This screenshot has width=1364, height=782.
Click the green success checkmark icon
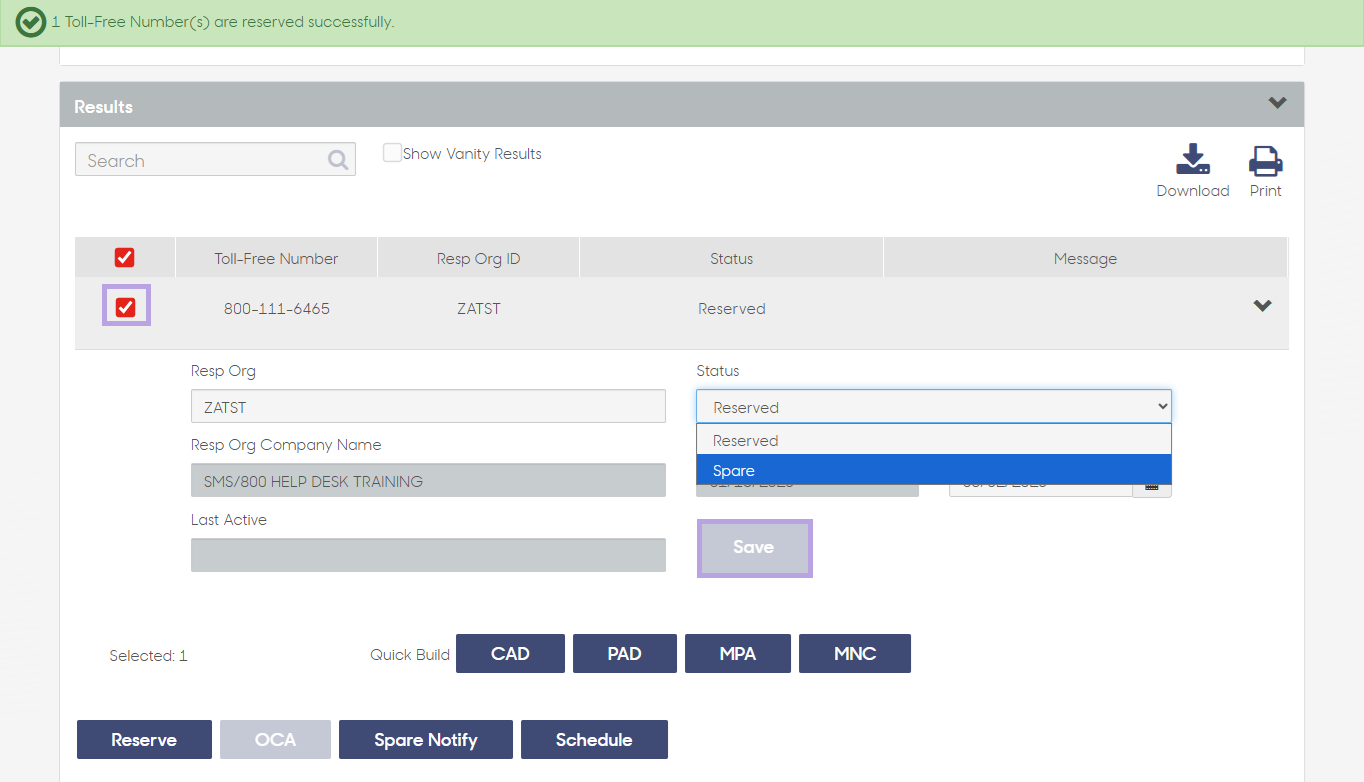pos(31,22)
